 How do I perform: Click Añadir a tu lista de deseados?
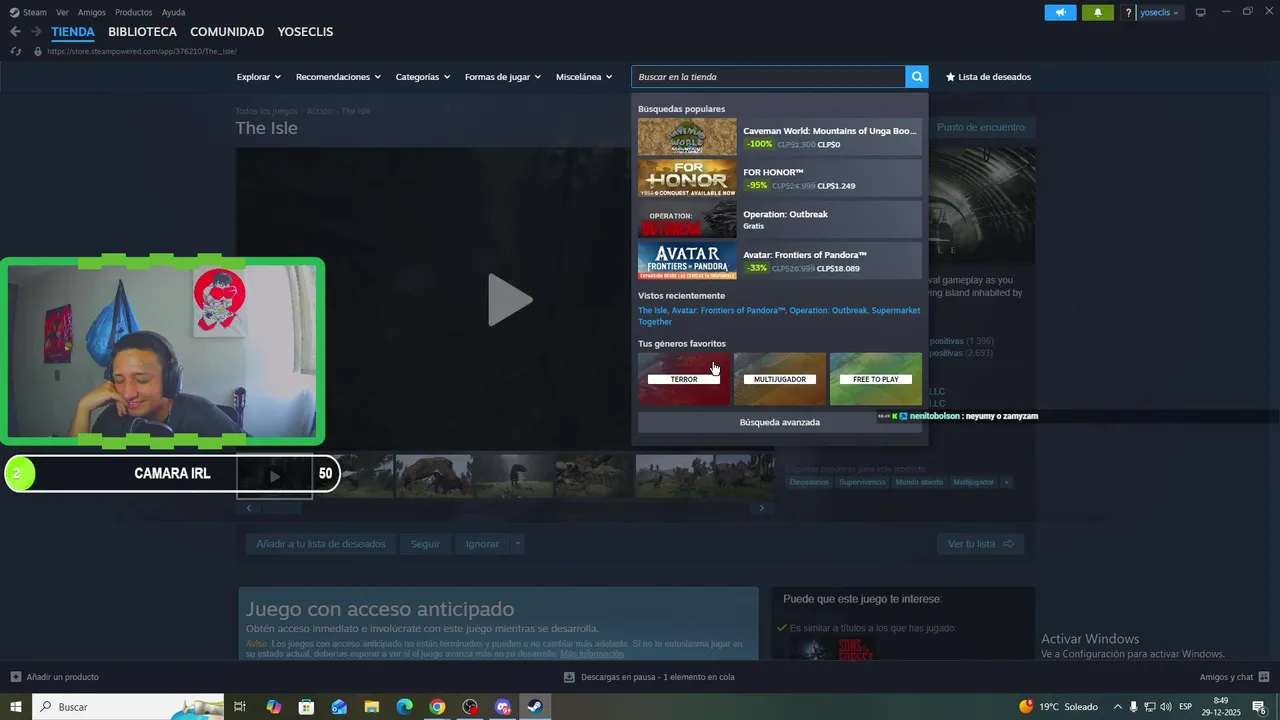tap(320, 544)
